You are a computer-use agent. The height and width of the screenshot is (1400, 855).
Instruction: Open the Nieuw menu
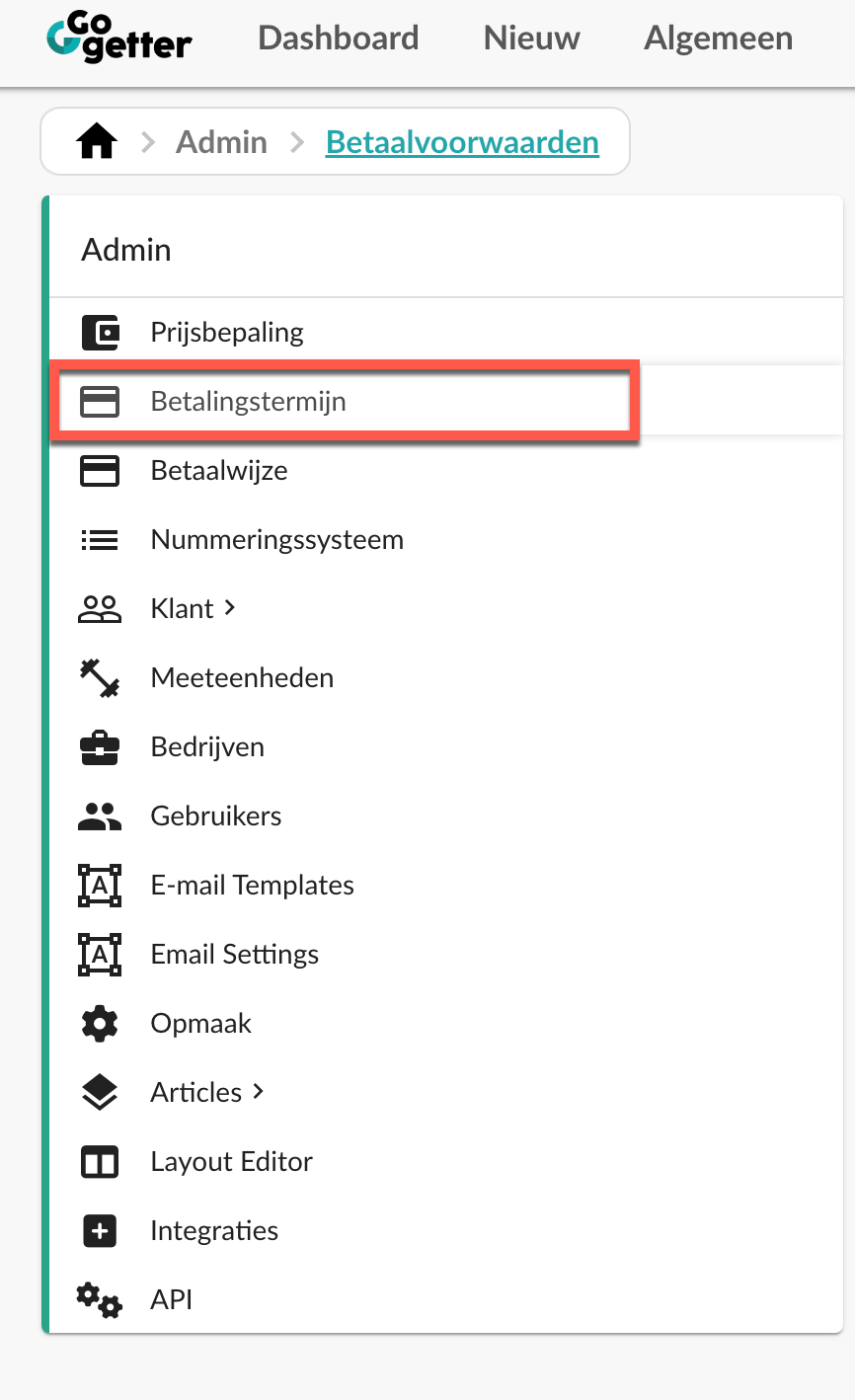[532, 39]
